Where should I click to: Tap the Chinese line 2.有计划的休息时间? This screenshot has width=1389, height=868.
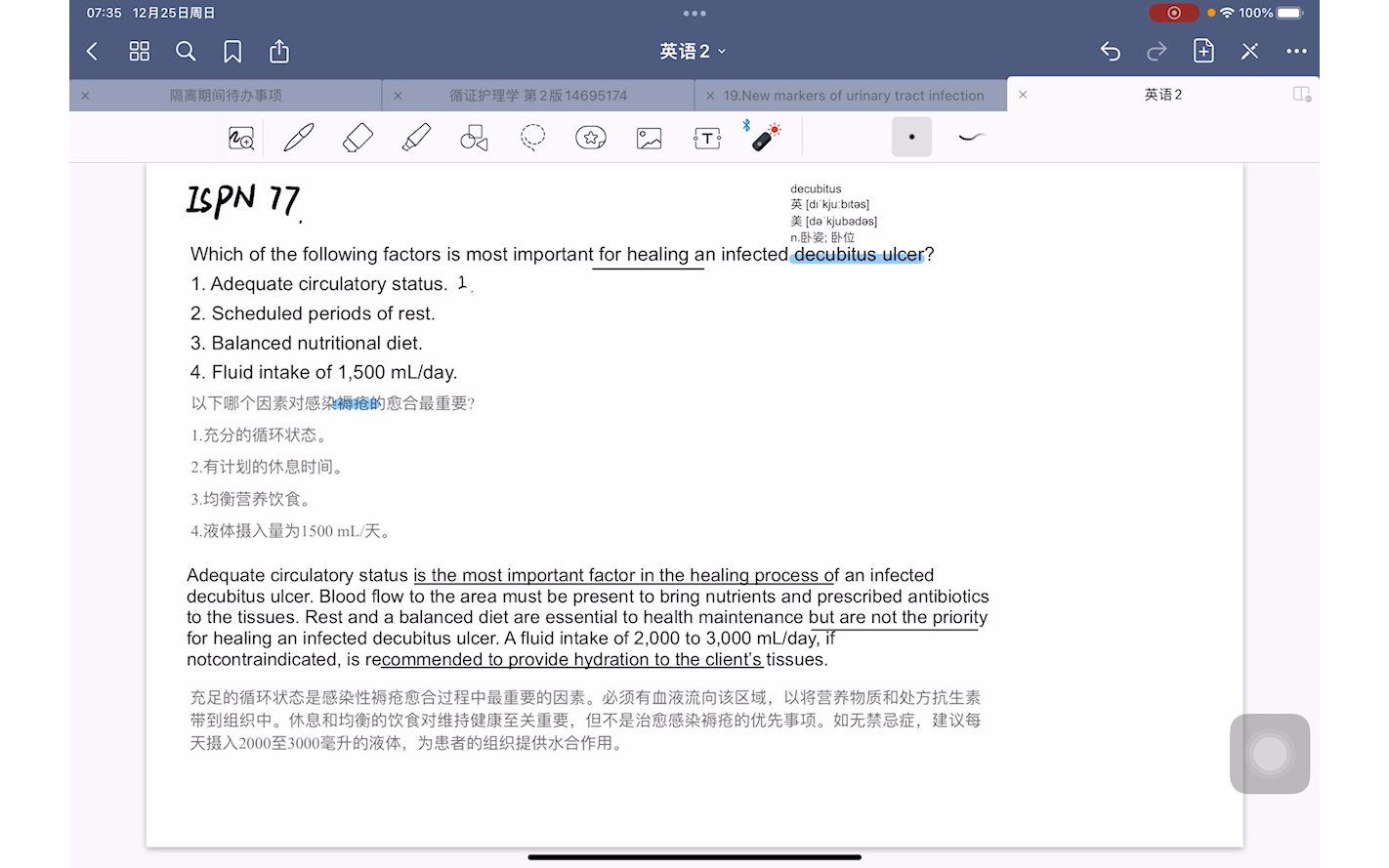[267, 468]
